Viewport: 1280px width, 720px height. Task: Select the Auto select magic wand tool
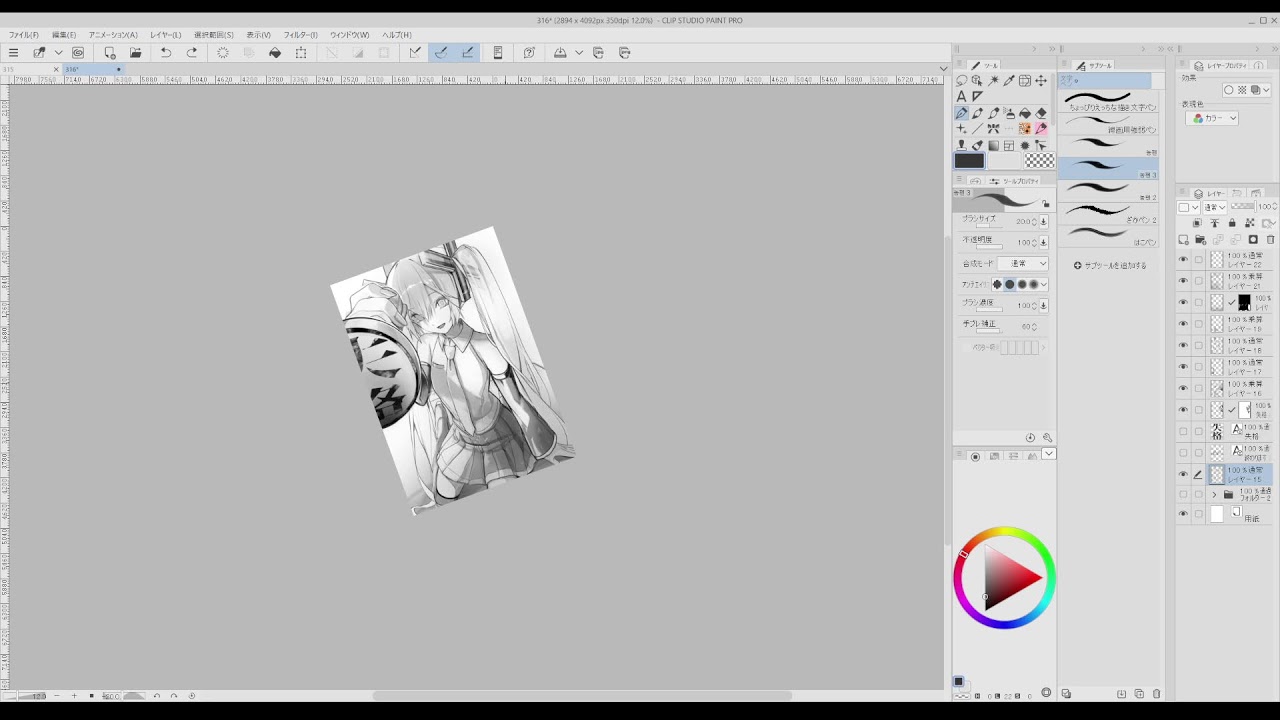click(993, 81)
